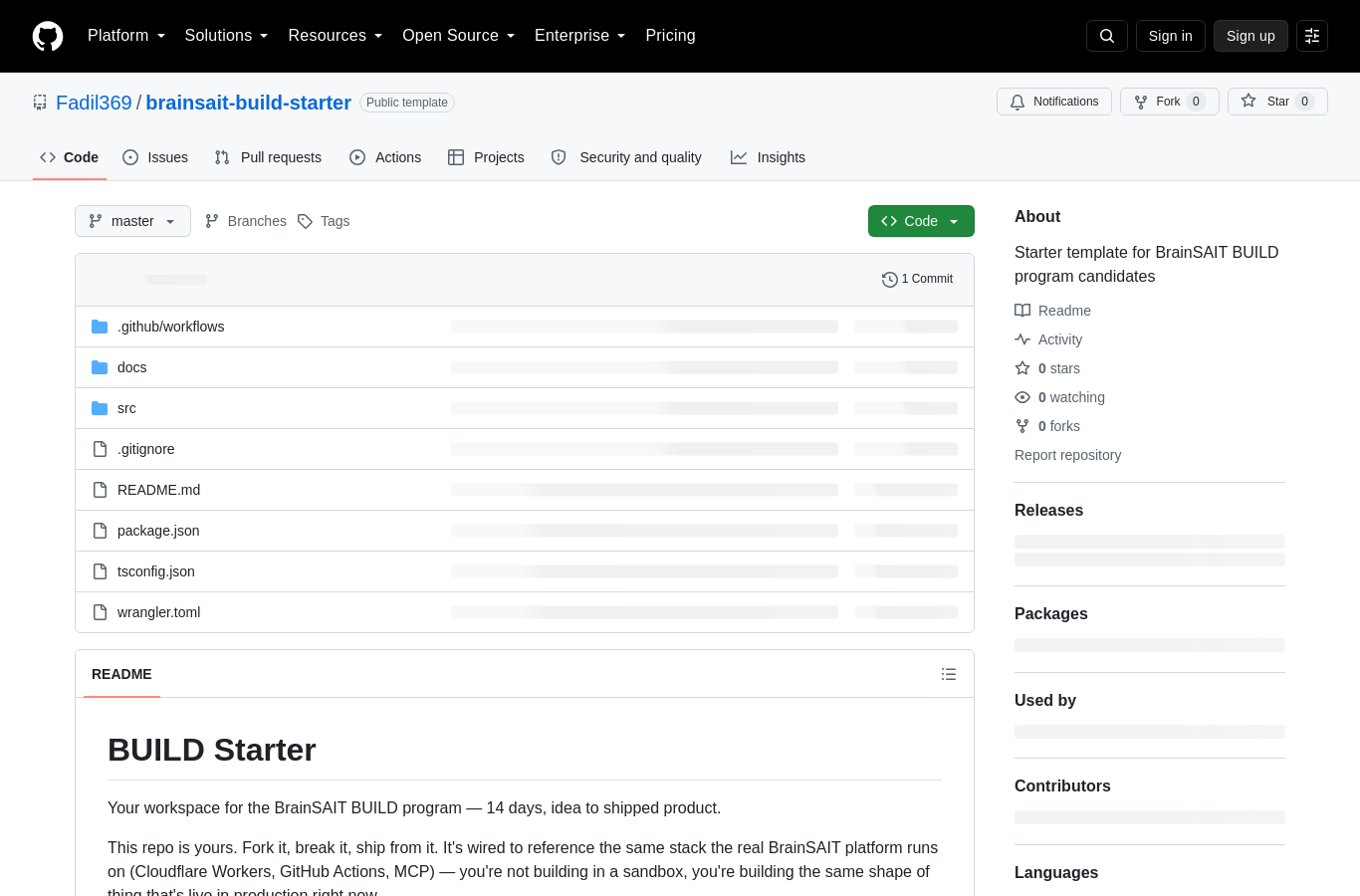Switch to the Projects tab
This screenshot has height=896, width=1360.
pyautogui.click(x=486, y=157)
